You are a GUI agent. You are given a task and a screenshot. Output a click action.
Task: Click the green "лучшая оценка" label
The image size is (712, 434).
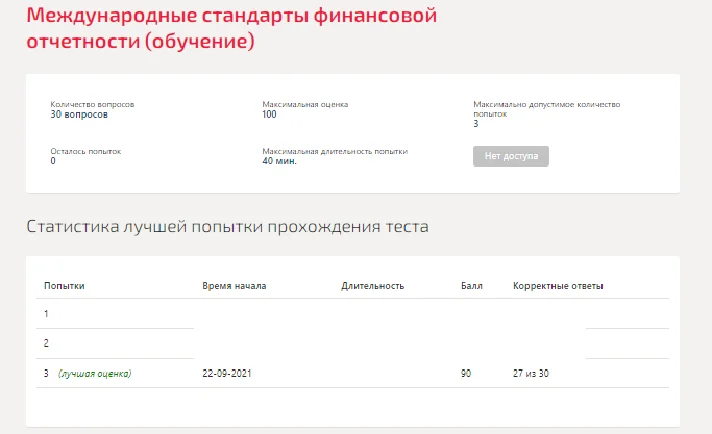(x=94, y=374)
